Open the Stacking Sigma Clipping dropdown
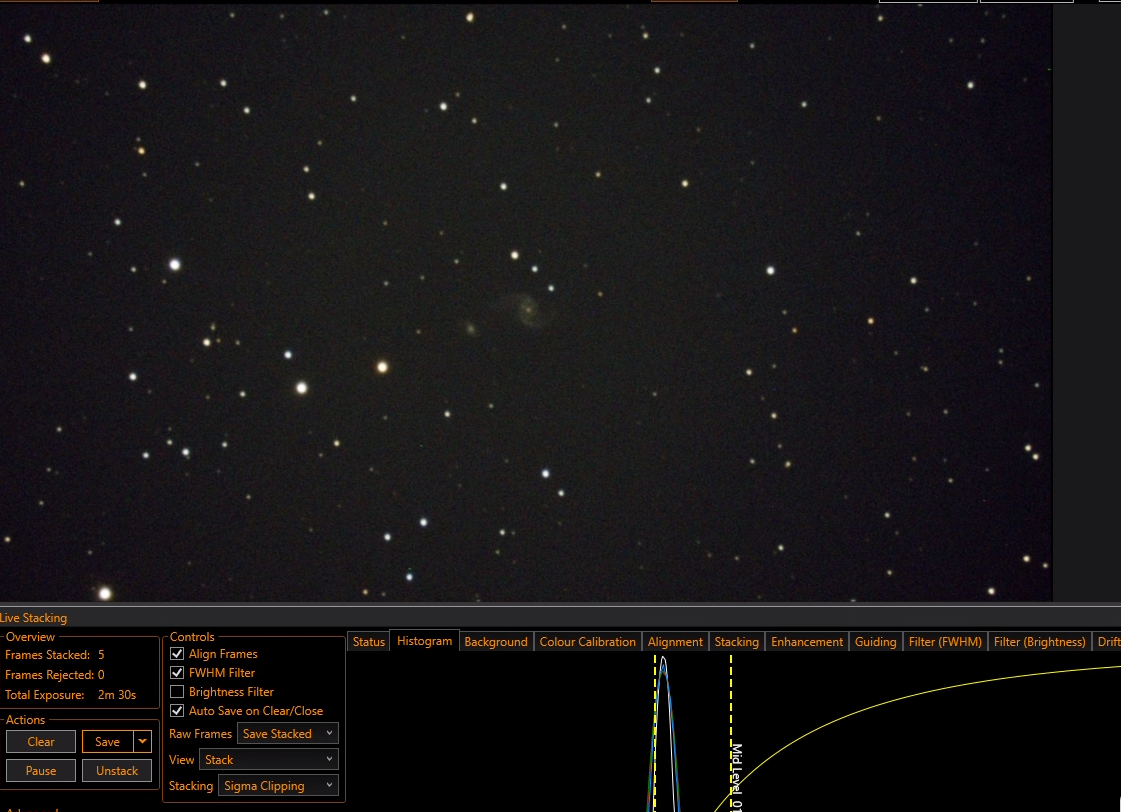Image resolution: width=1121 pixels, height=812 pixels. click(278, 786)
